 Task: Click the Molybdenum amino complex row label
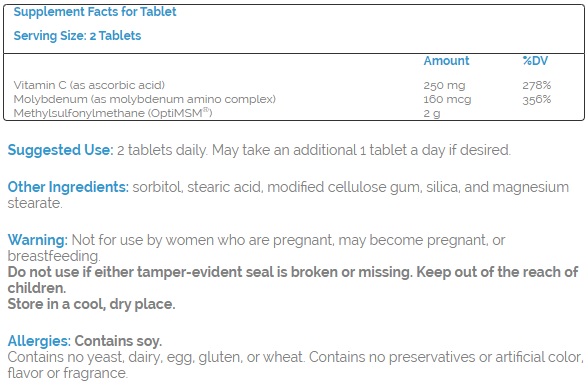tap(144, 99)
